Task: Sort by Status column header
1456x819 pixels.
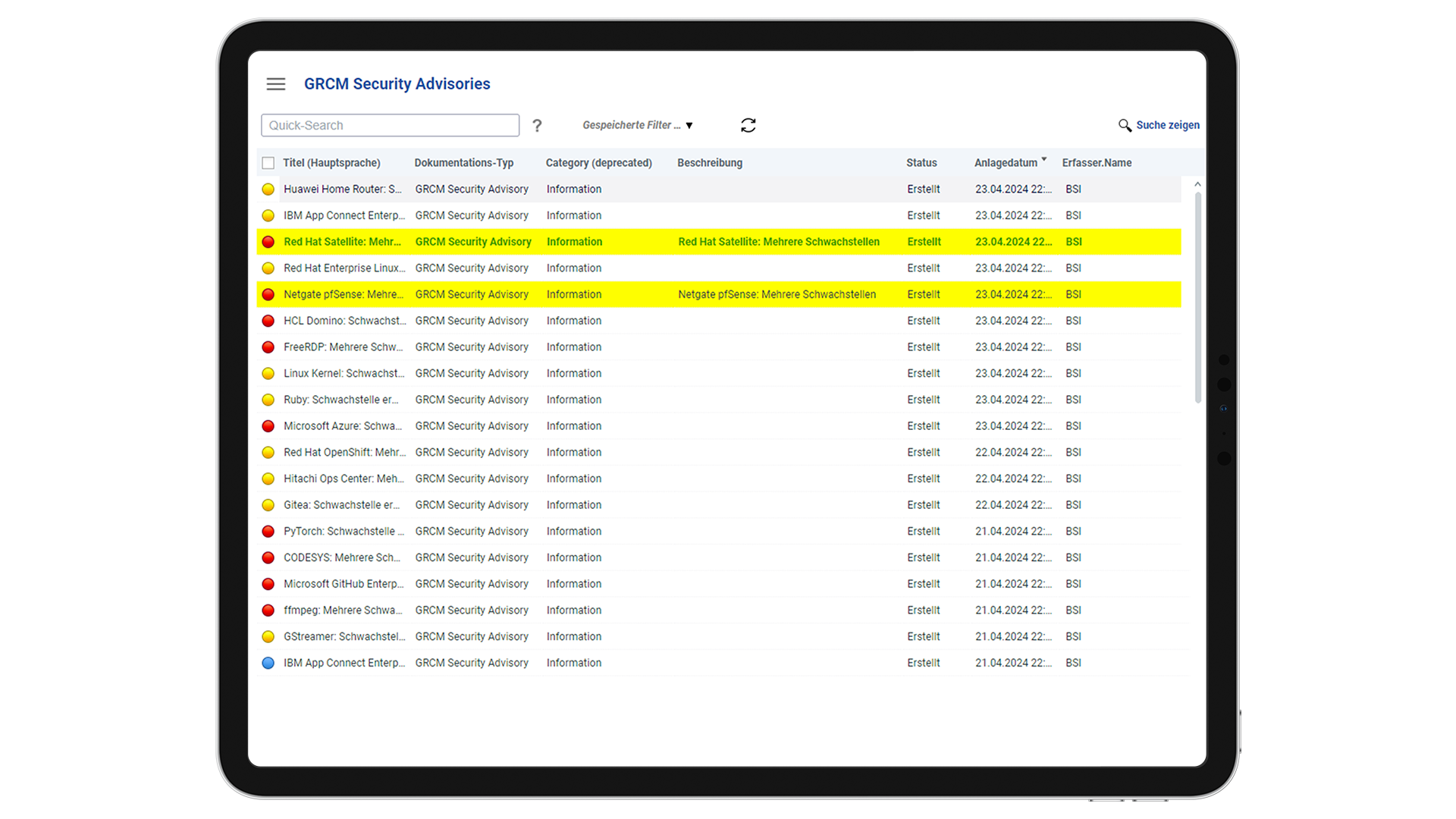Action: click(x=921, y=163)
